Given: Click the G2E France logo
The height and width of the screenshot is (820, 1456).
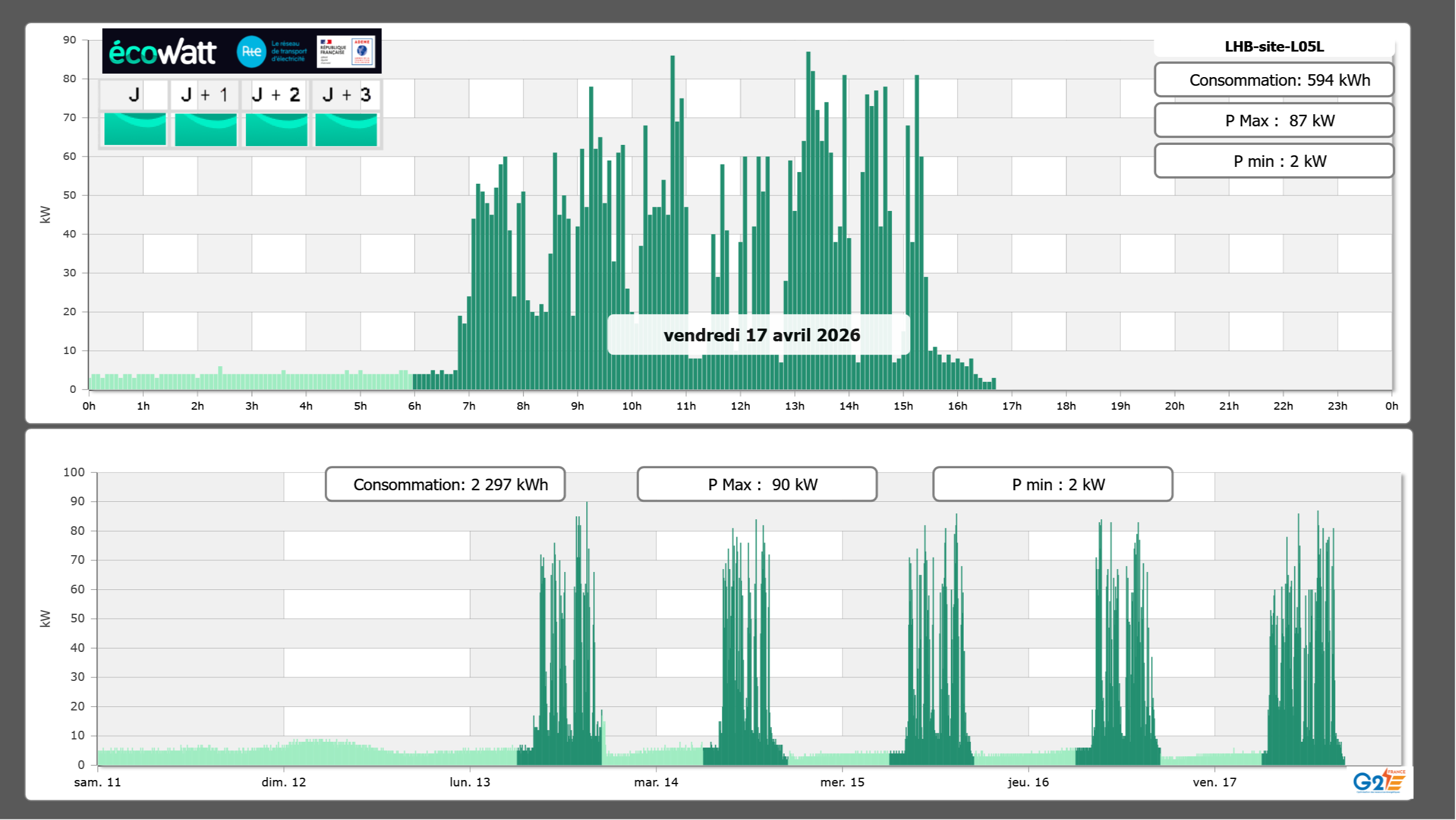Looking at the screenshot, I should (x=1379, y=781).
